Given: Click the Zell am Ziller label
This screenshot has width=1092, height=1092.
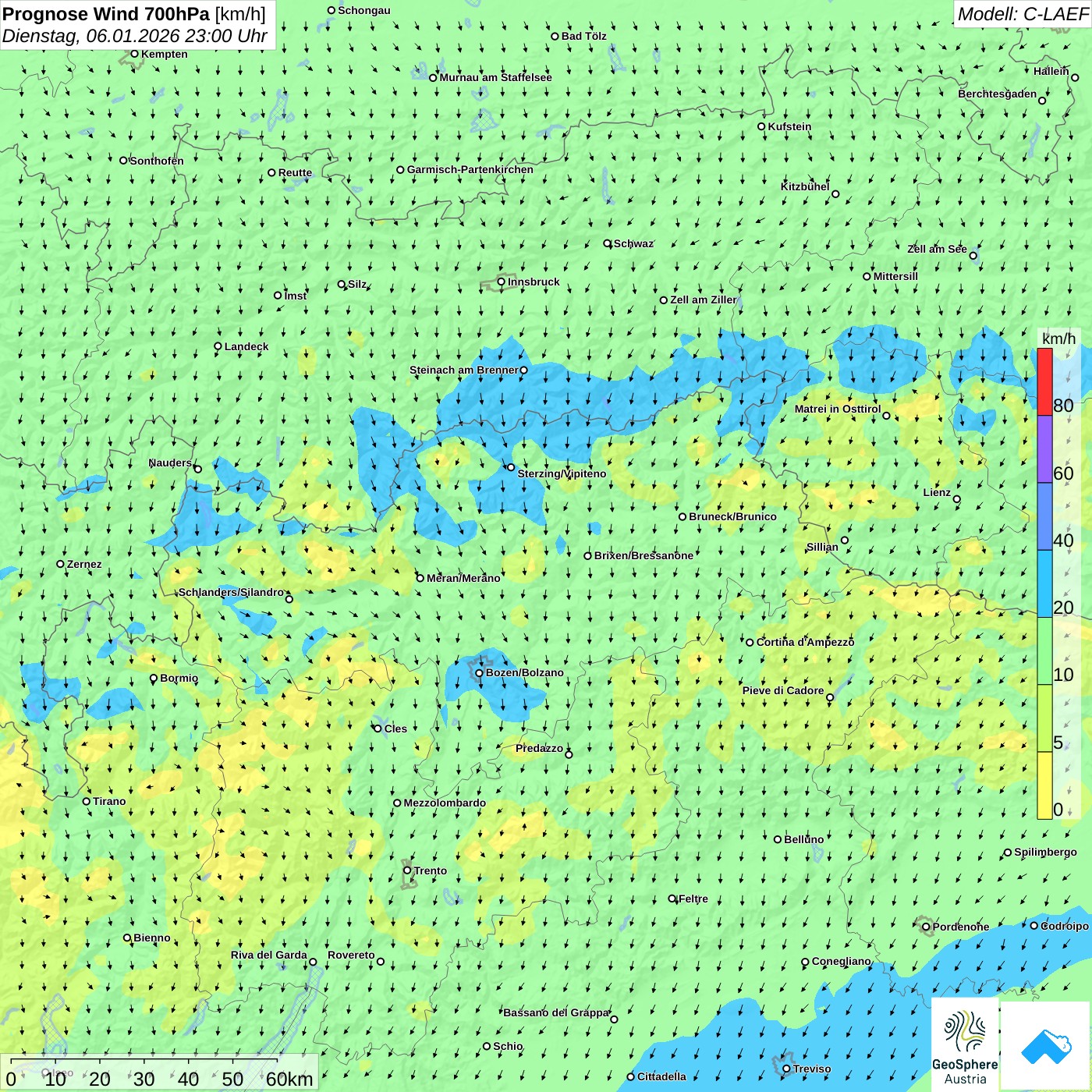Looking at the screenshot, I should [703, 300].
